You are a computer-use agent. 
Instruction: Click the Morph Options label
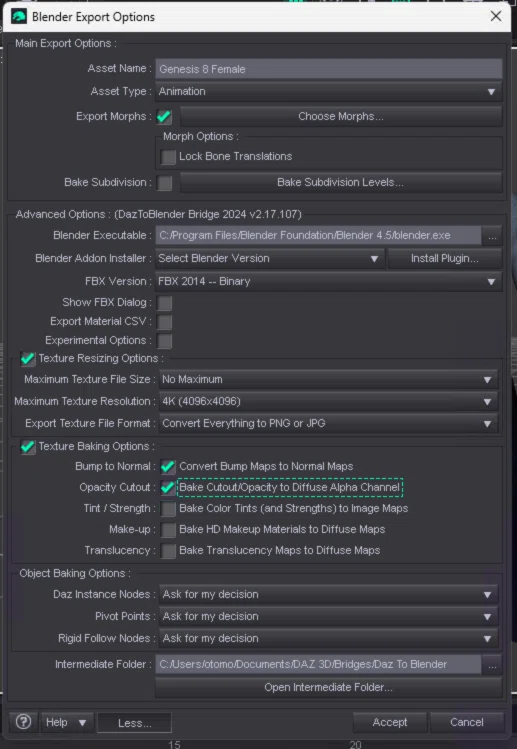201,137
